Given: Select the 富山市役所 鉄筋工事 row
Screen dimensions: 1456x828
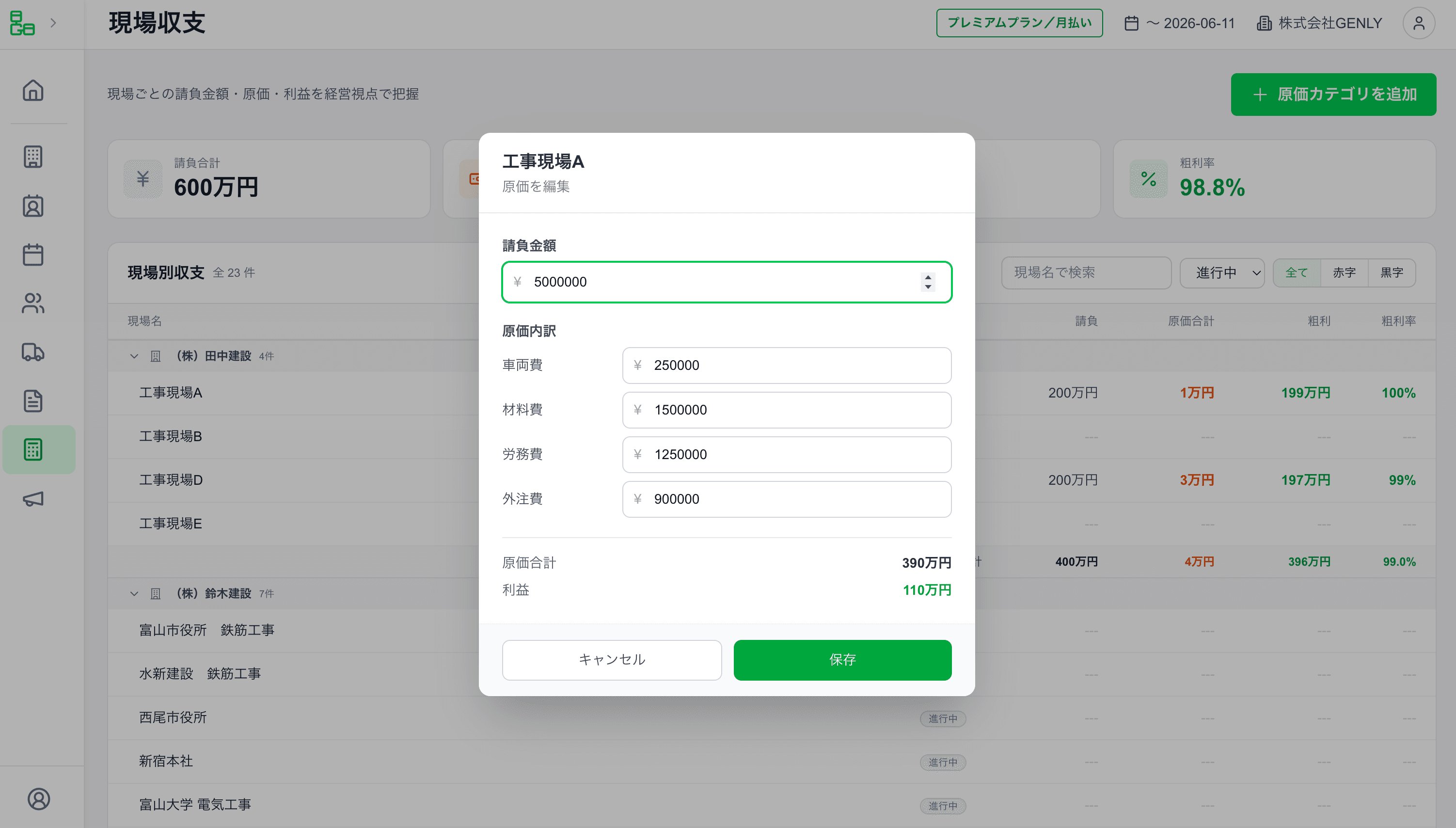Looking at the screenshot, I should (x=772, y=631).
